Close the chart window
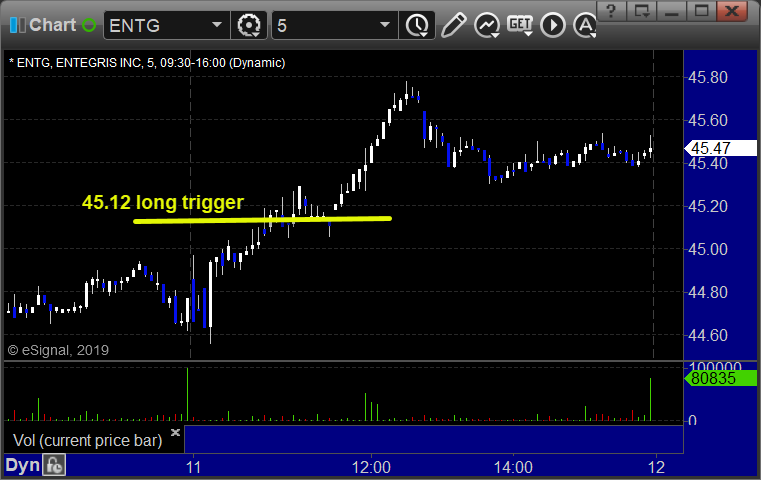 732,10
